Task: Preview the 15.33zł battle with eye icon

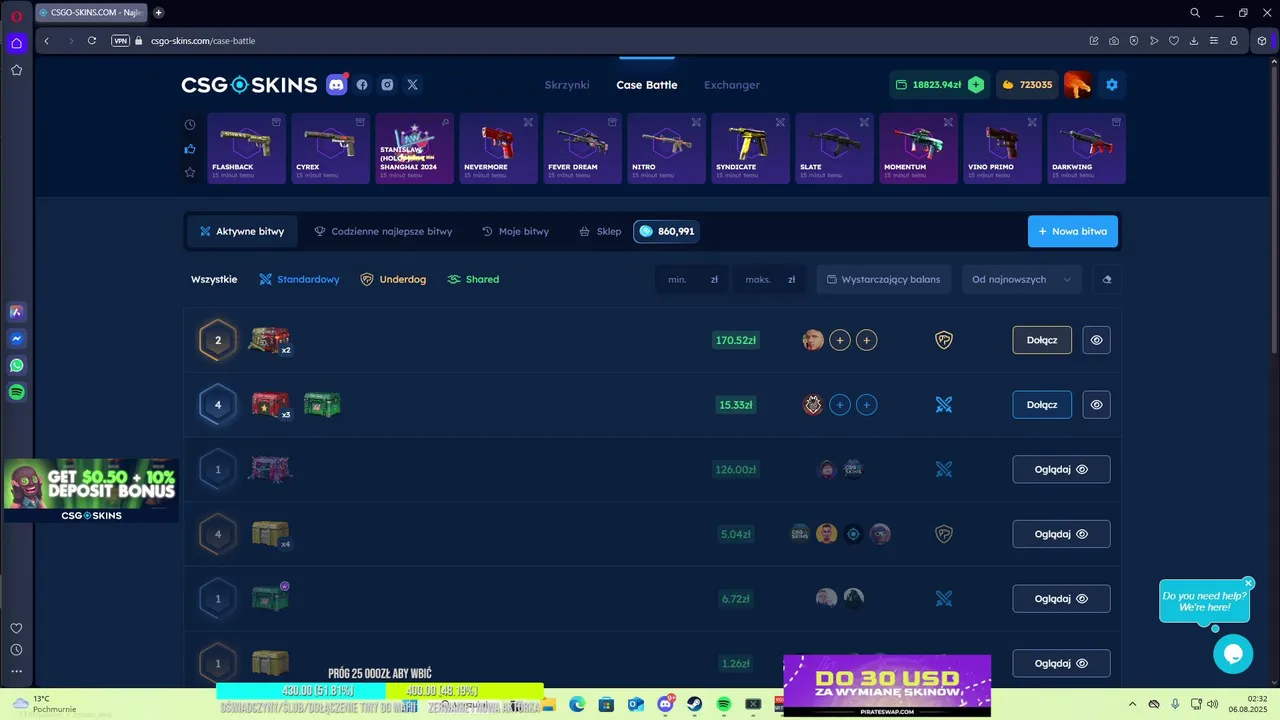Action: (x=1096, y=405)
